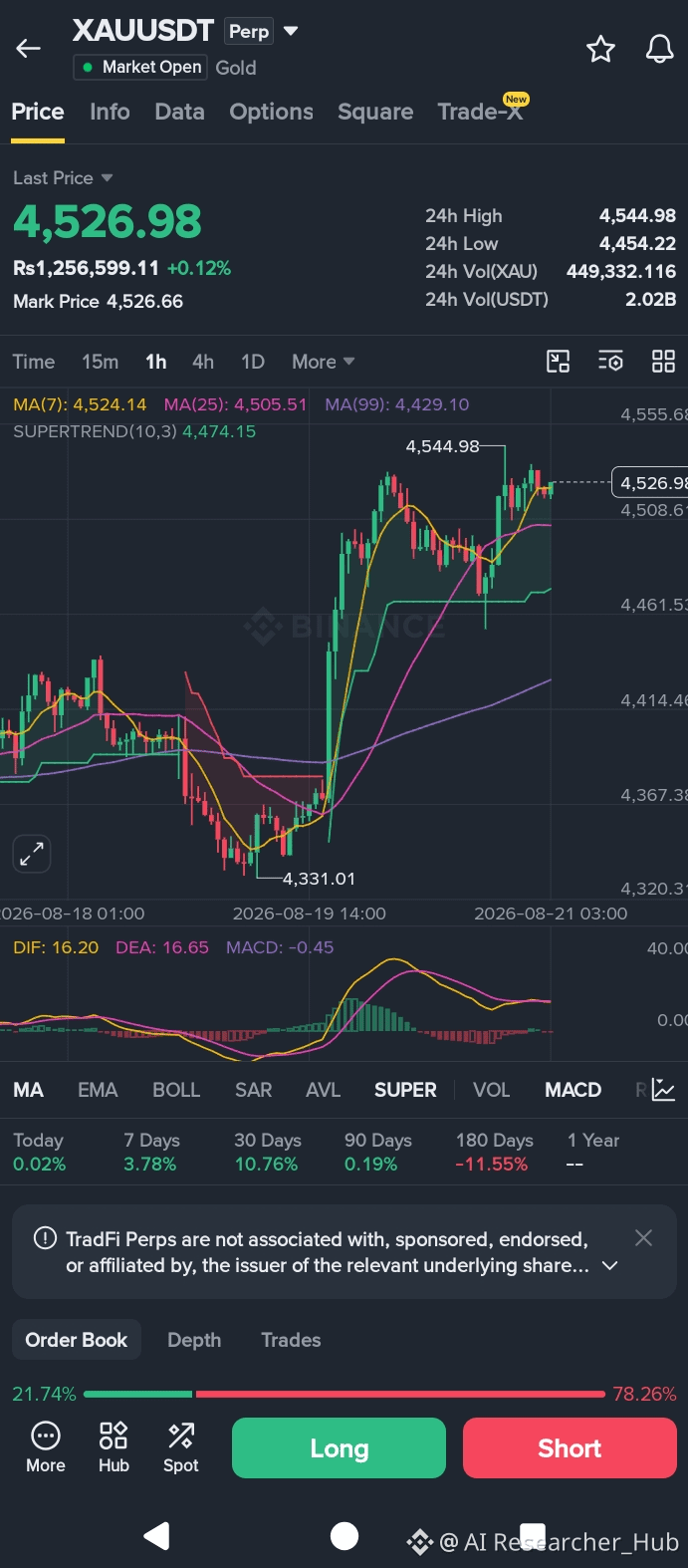Viewport: 688px width, 1568px height.
Task: Tap the 180 Days -11.55% performance
Action: [x=494, y=1152]
